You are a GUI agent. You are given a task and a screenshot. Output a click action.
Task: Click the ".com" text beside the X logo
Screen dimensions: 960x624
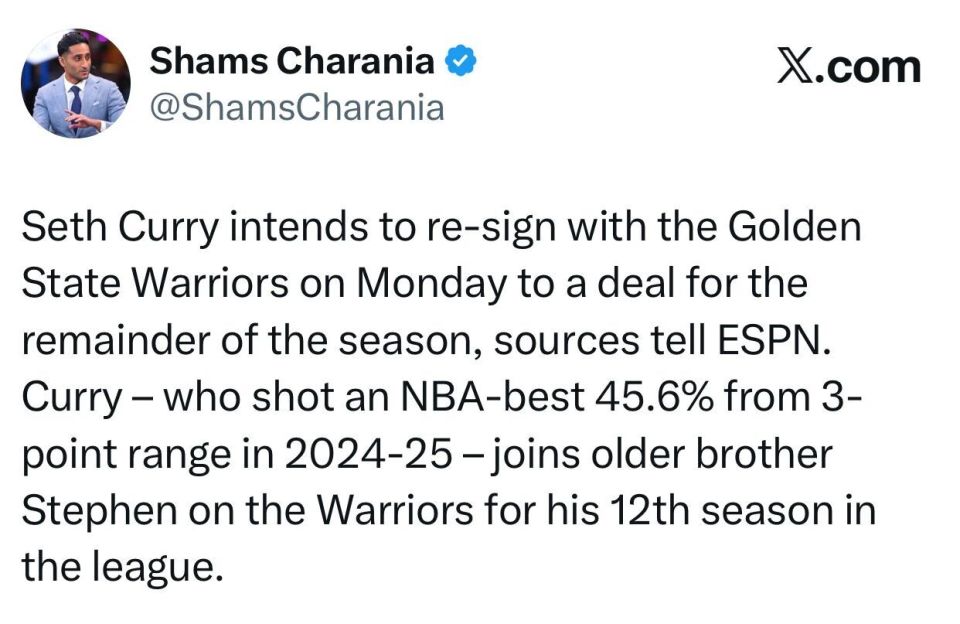pos(871,66)
